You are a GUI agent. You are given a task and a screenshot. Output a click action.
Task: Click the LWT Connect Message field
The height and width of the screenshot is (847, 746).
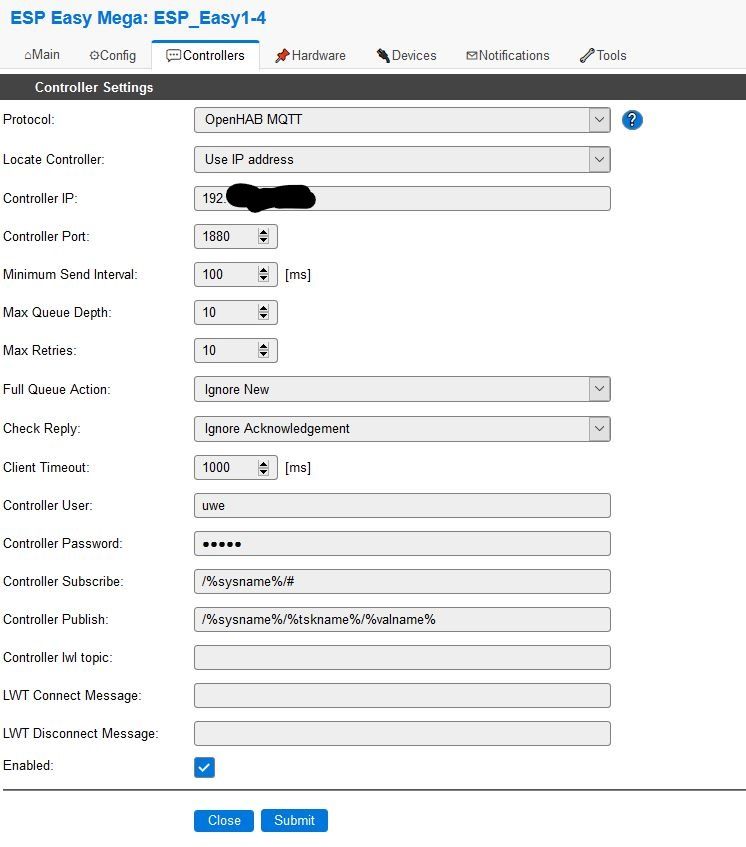pyautogui.click(x=402, y=695)
